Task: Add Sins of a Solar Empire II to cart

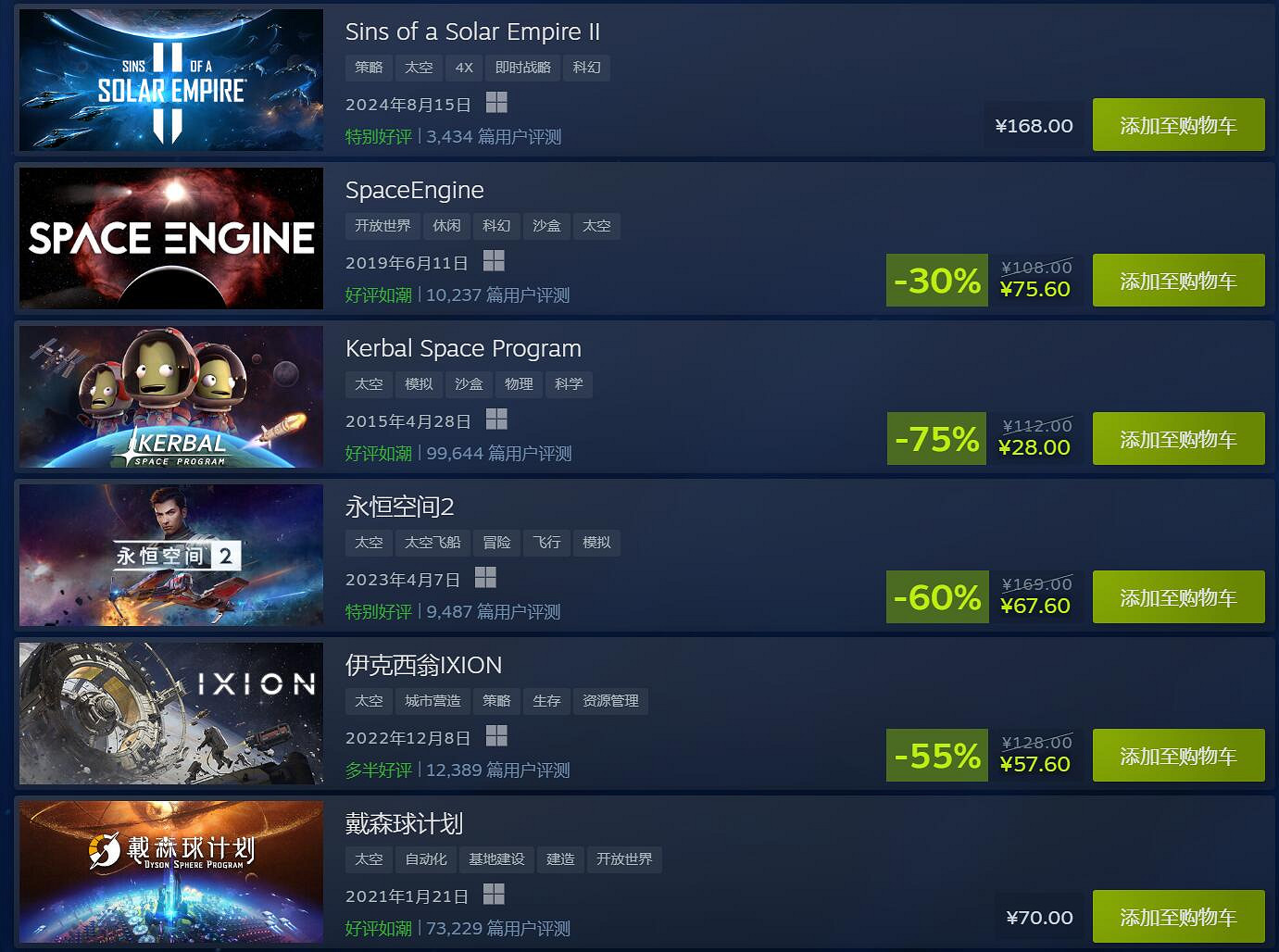Action: click(1178, 125)
